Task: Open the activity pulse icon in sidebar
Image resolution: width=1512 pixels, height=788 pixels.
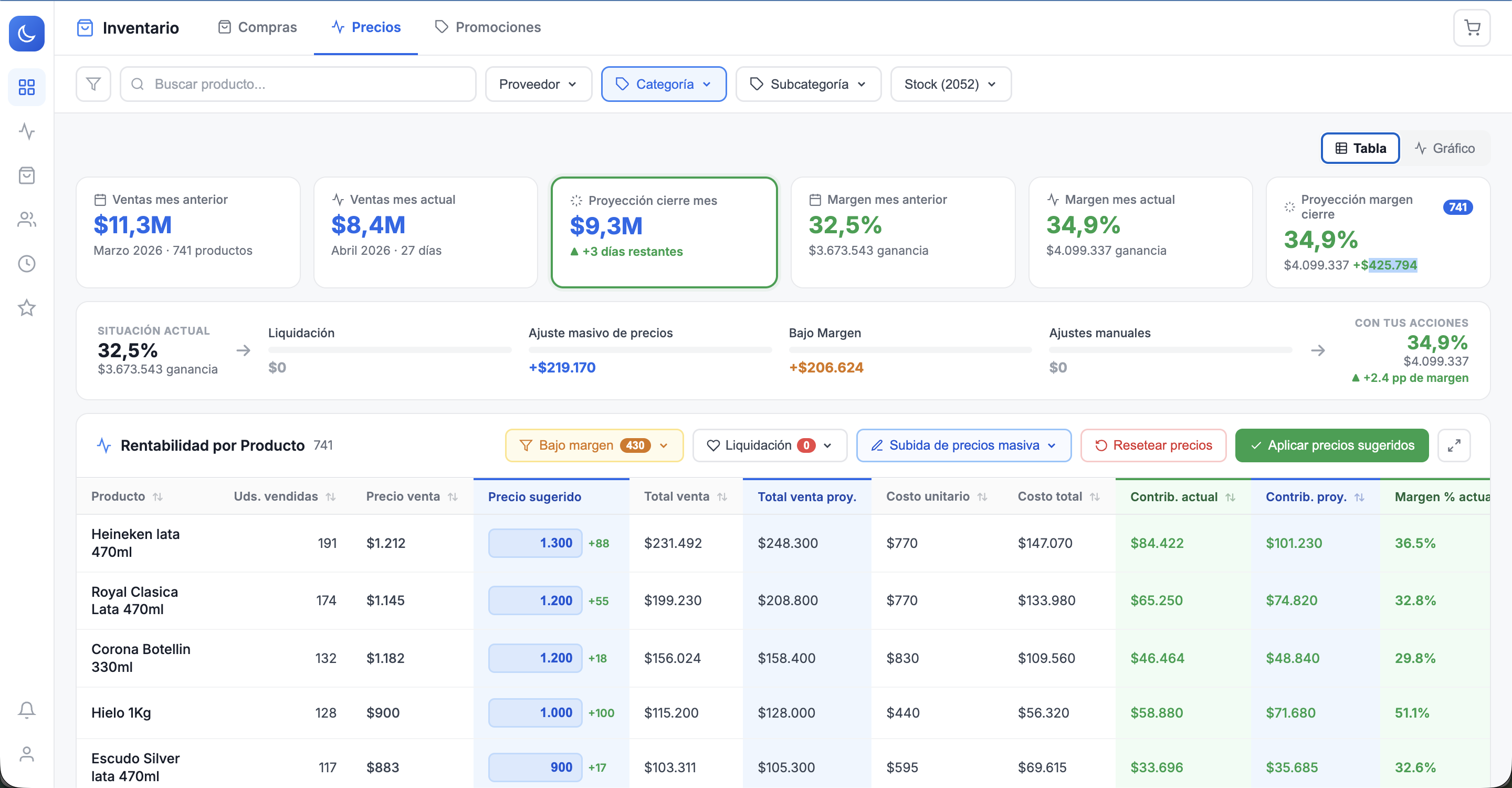Action: (26, 131)
